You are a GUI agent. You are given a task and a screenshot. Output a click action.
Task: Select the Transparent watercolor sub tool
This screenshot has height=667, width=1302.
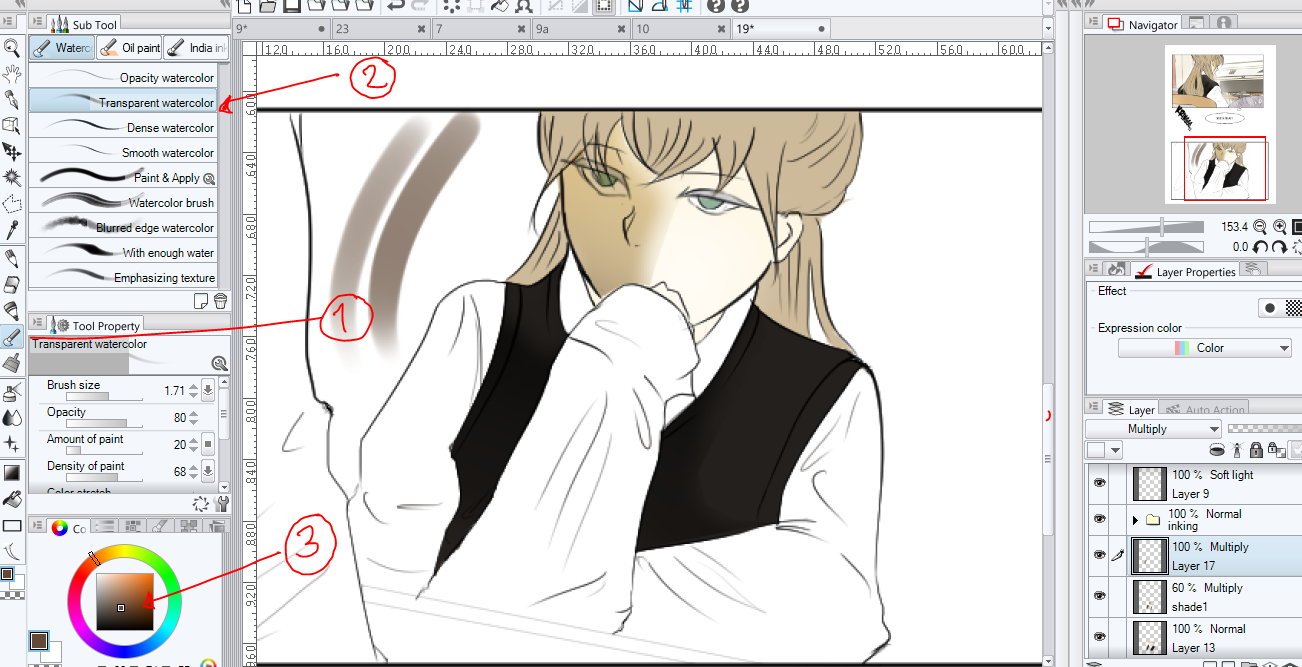(150, 101)
